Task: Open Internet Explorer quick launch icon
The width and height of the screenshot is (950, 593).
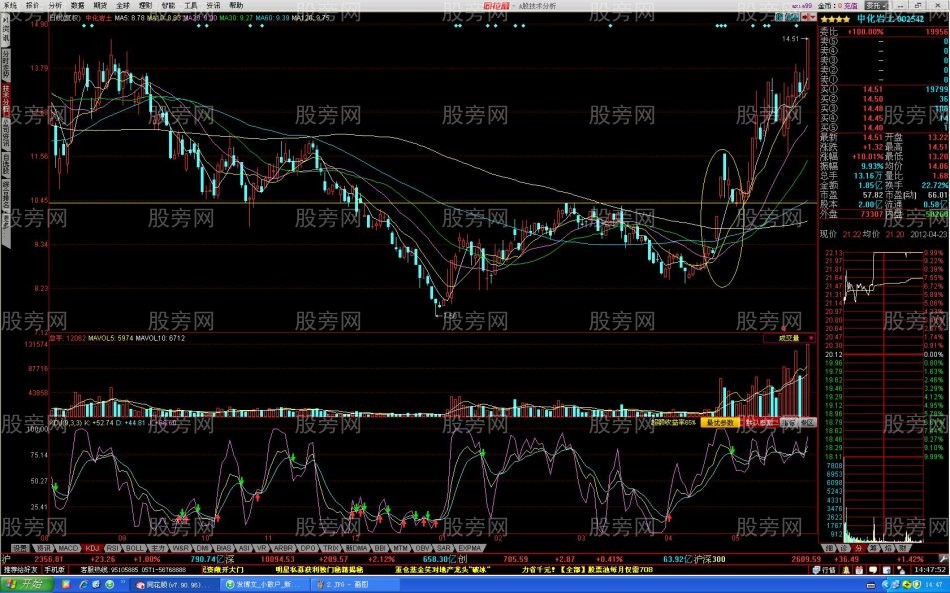Action: [85, 585]
